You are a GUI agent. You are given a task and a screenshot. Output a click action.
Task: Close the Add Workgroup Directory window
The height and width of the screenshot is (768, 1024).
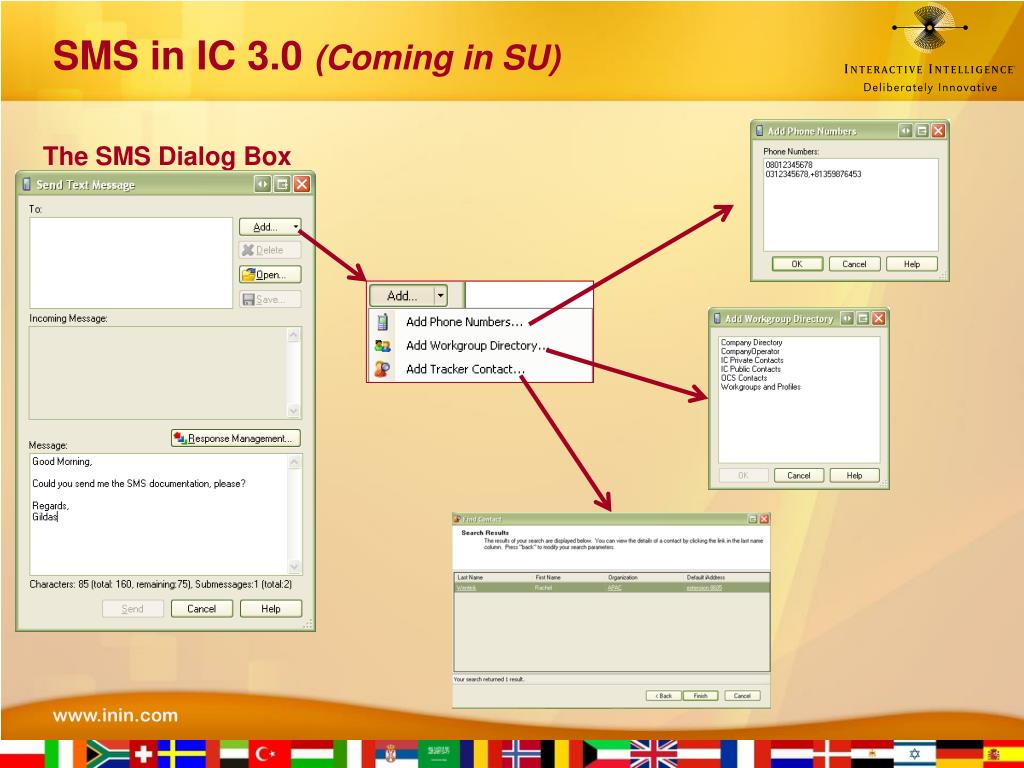878,318
